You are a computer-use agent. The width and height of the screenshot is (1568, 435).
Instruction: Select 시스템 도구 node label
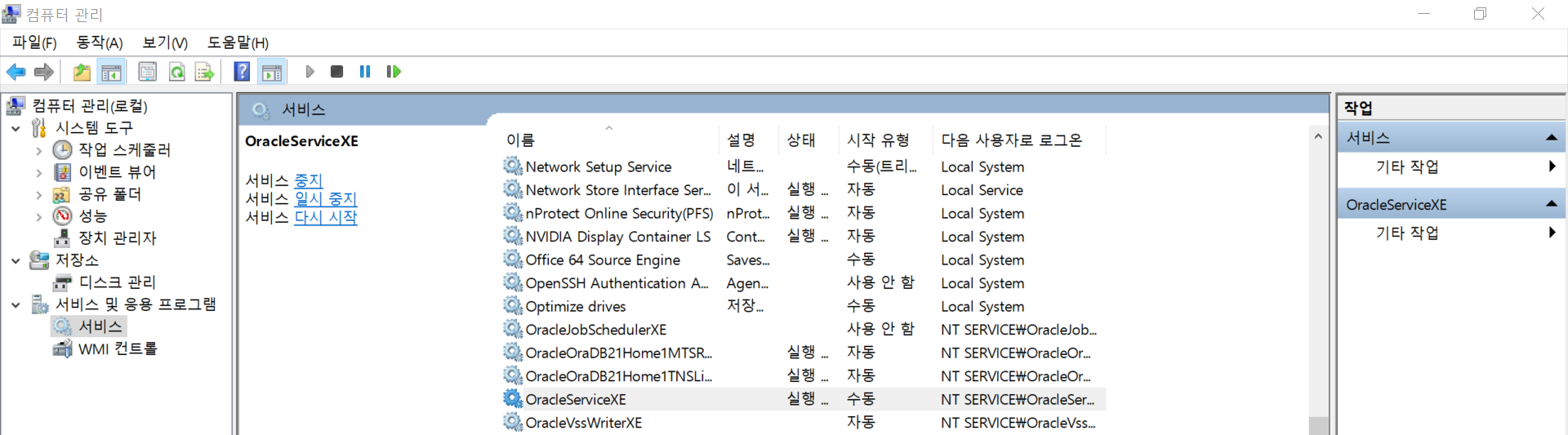pos(94,128)
